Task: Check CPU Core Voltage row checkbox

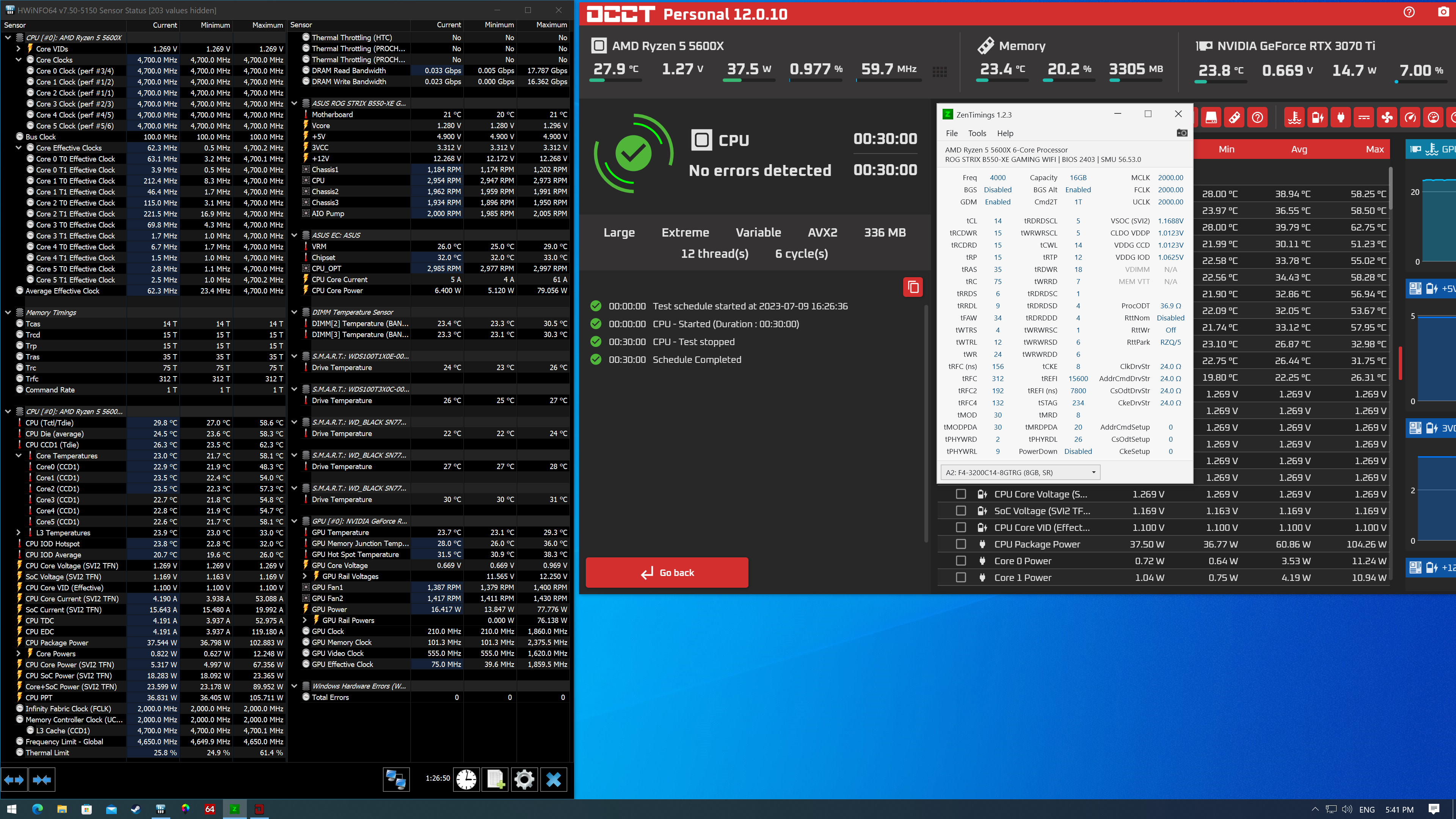Action: (961, 494)
